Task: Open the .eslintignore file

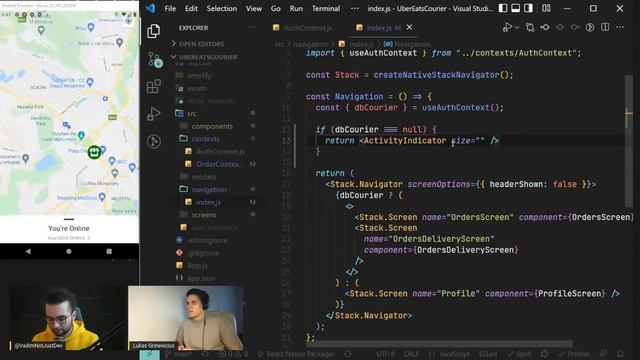Action: click(x=208, y=240)
